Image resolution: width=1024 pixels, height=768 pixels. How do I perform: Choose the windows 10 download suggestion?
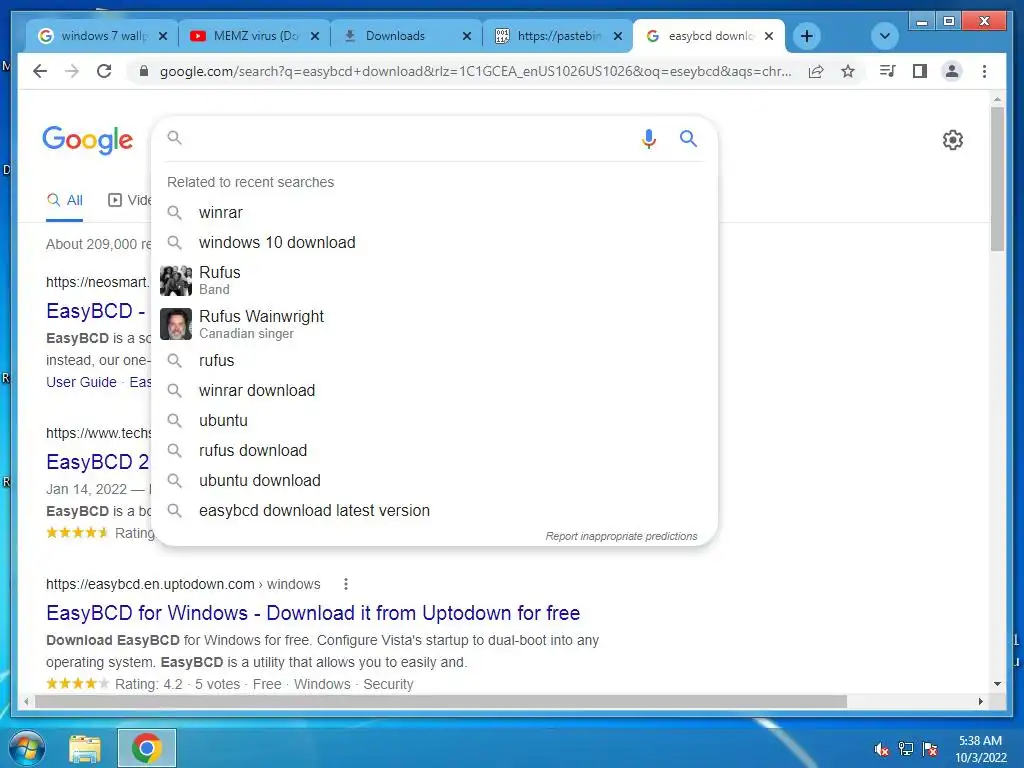[434, 242]
